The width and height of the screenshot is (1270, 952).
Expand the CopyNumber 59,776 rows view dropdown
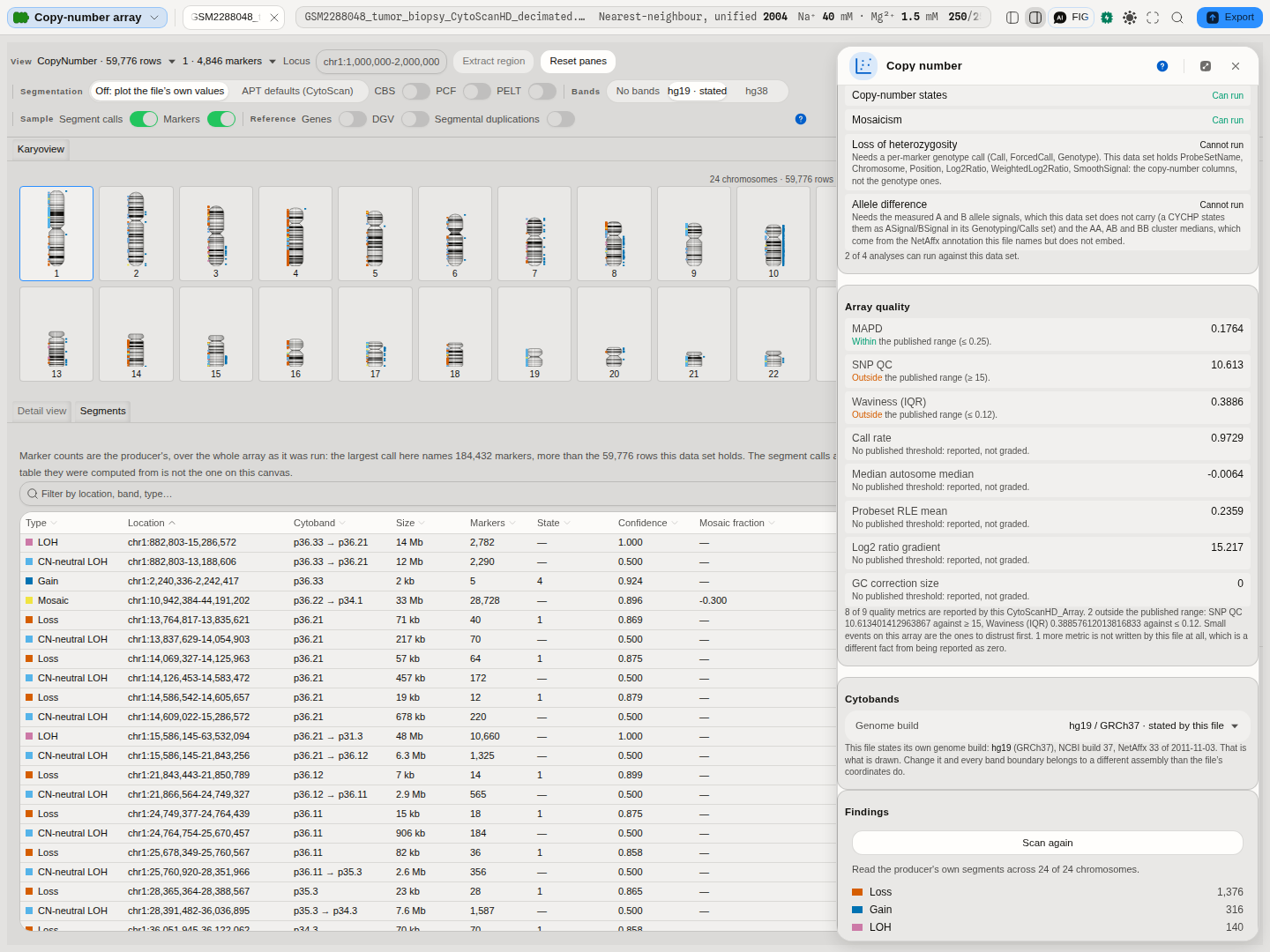coord(106,62)
